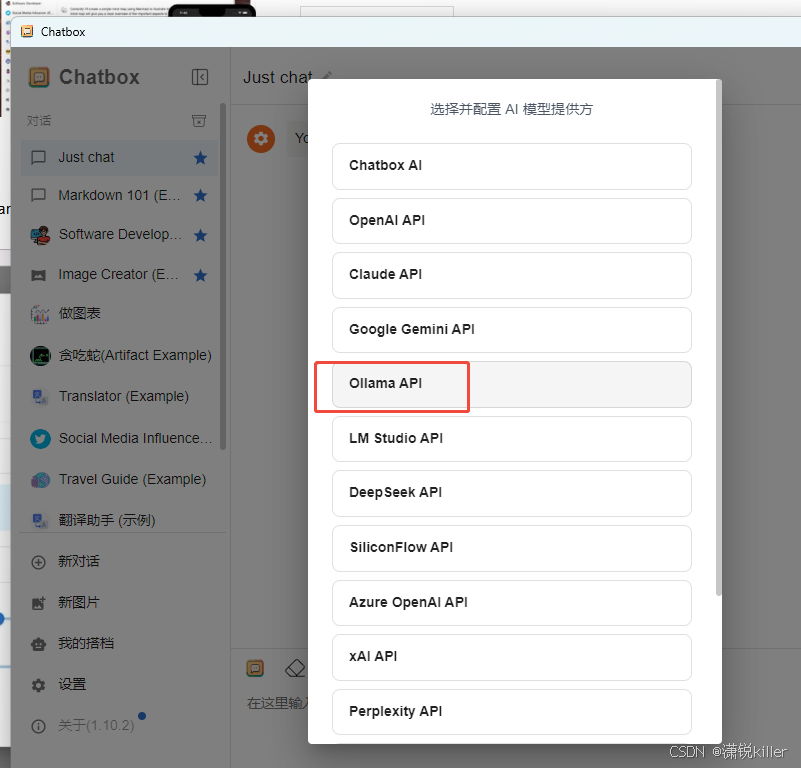This screenshot has width=801, height=768.
Task: Click the image-plus icon beside 新图片
Action: [x=38, y=603]
